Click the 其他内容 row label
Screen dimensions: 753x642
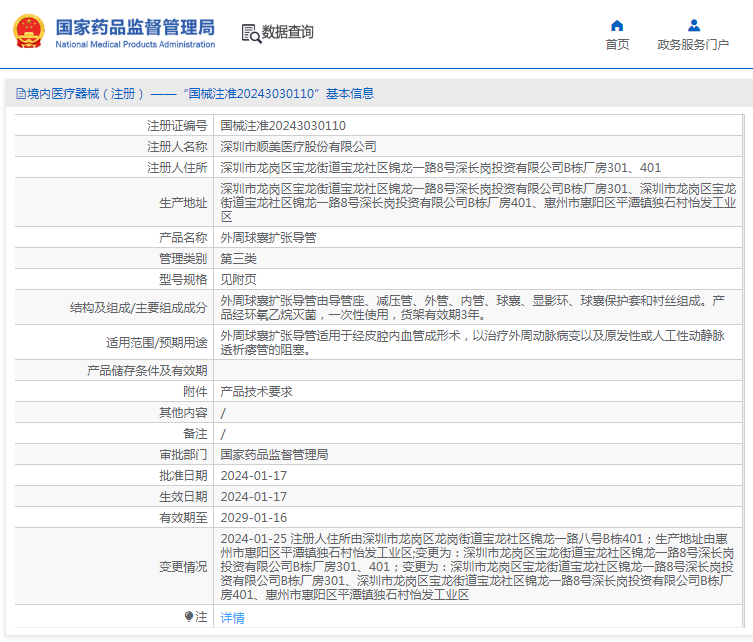[x=183, y=413]
